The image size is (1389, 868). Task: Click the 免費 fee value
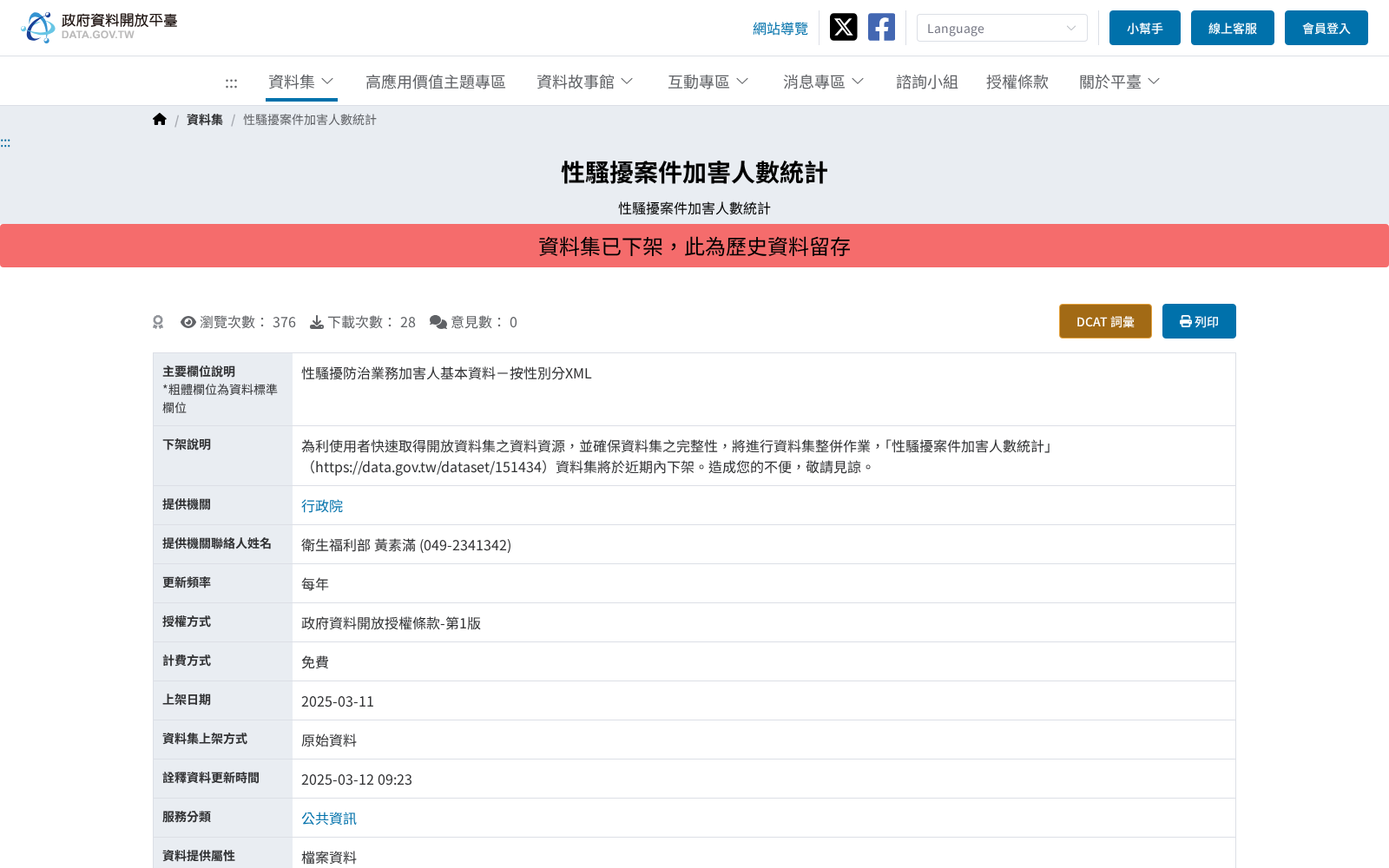point(315,662)
